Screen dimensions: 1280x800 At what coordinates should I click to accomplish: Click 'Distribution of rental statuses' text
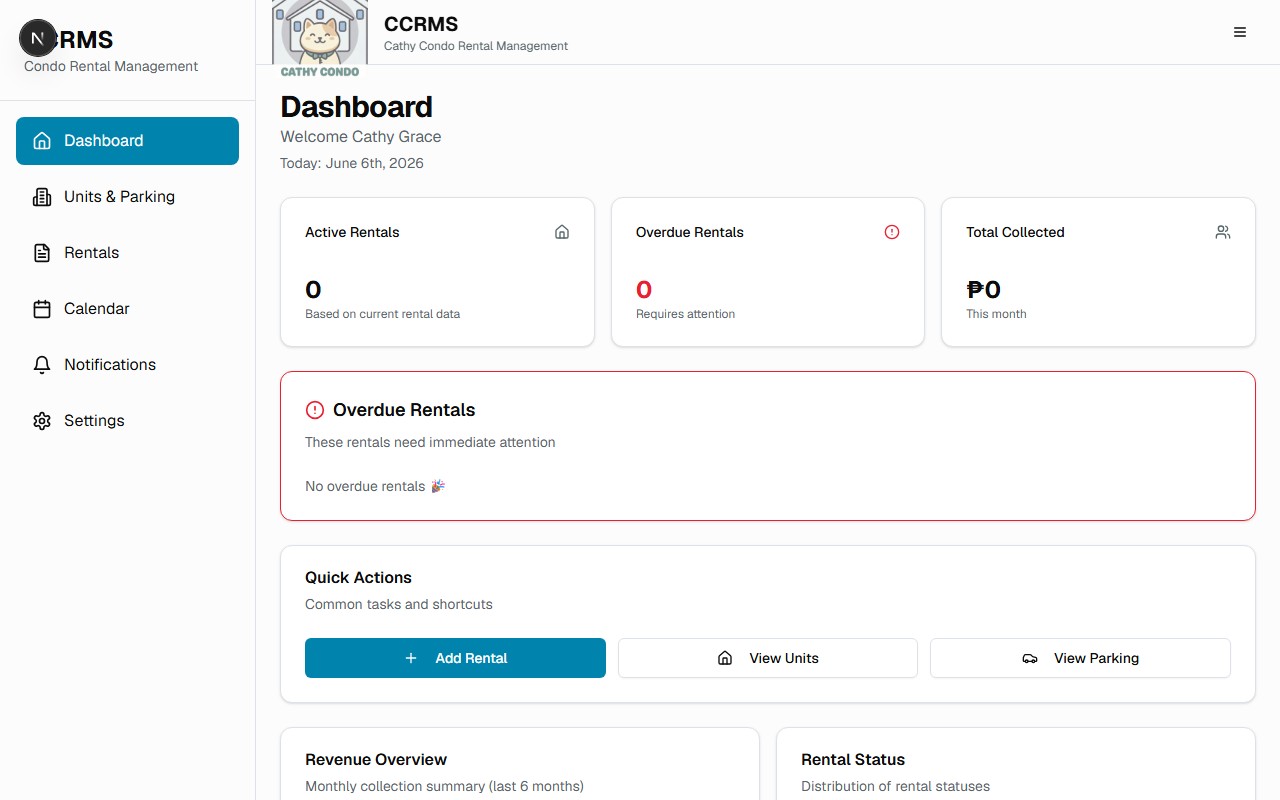(896, 786)
